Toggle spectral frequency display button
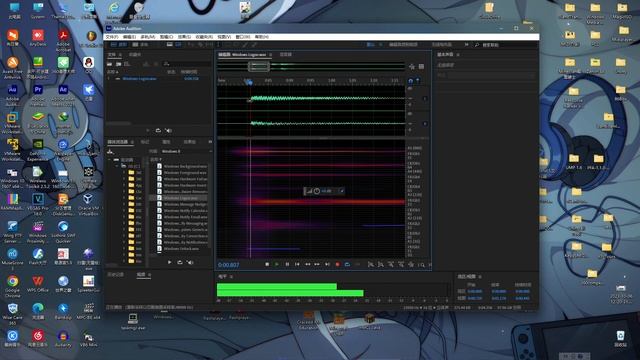640x360 pixels. (169, 44)
